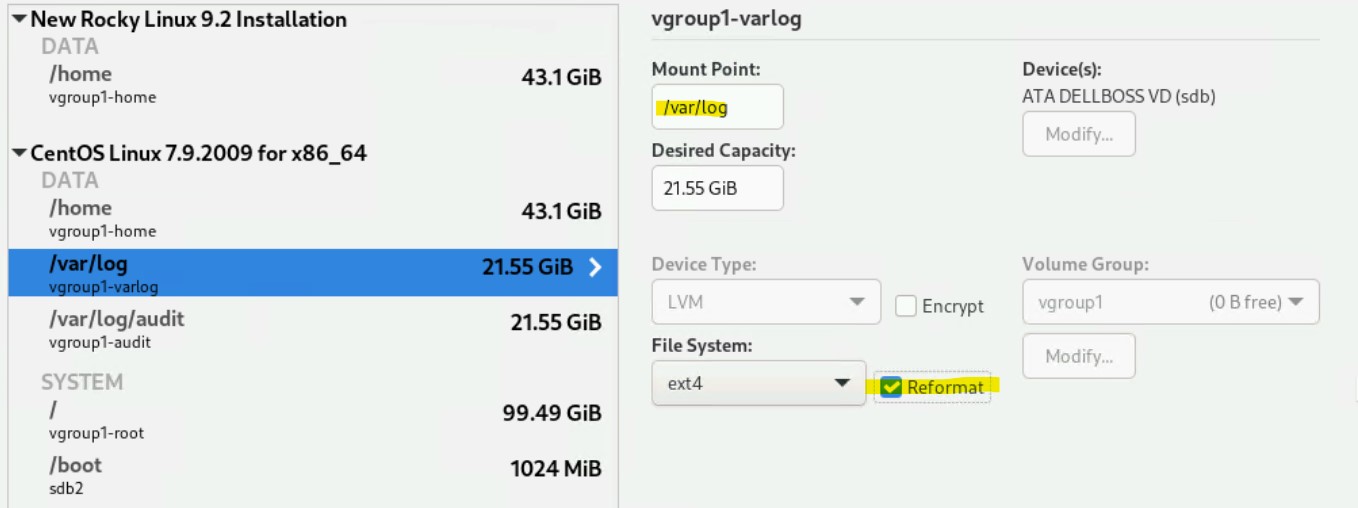Open the File System ext4 dropdown
This screenshot has height=508, width=1358.
point(758,383)
